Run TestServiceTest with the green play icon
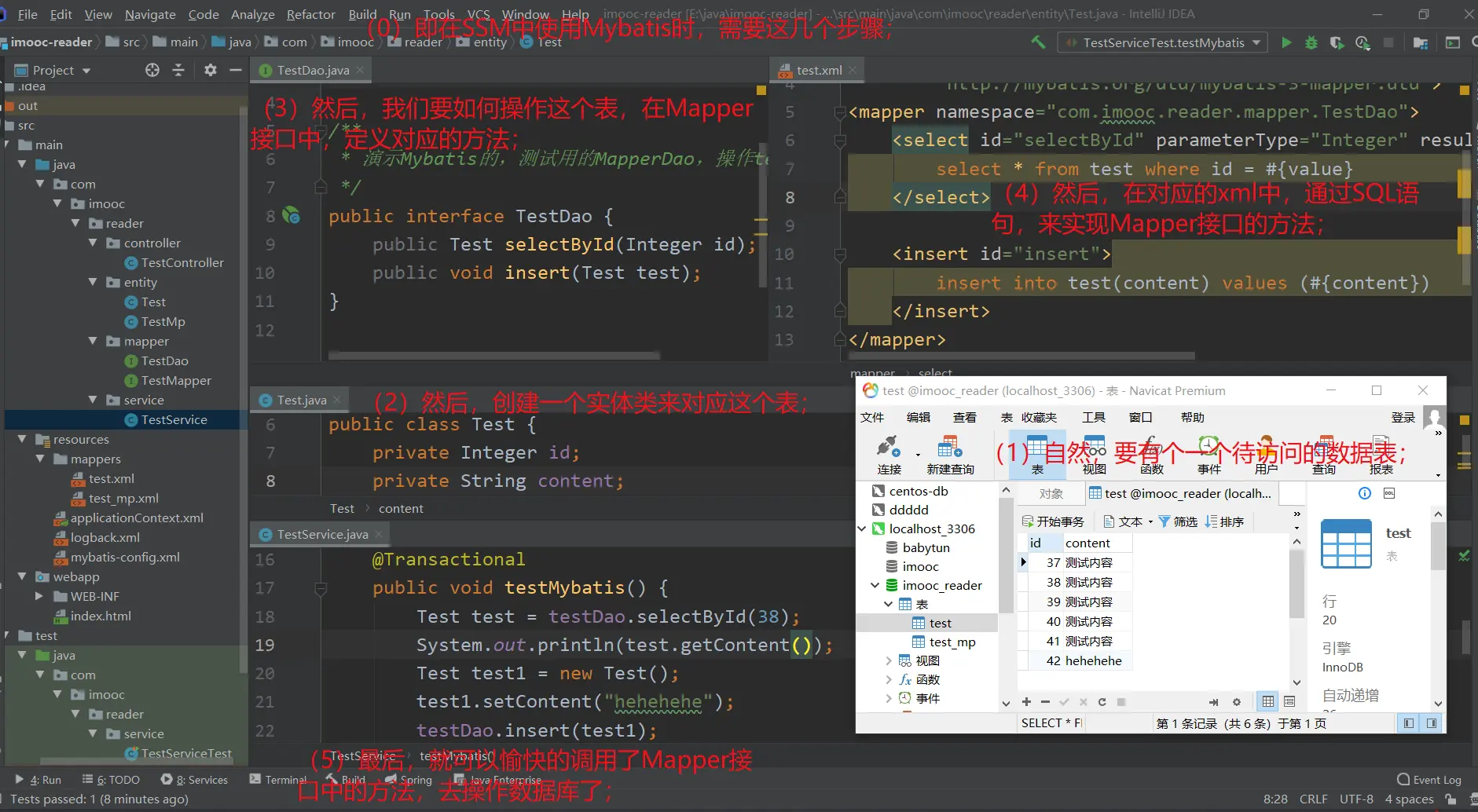The width and height of the screenshot is (1478, 812). pos(1286,42)
